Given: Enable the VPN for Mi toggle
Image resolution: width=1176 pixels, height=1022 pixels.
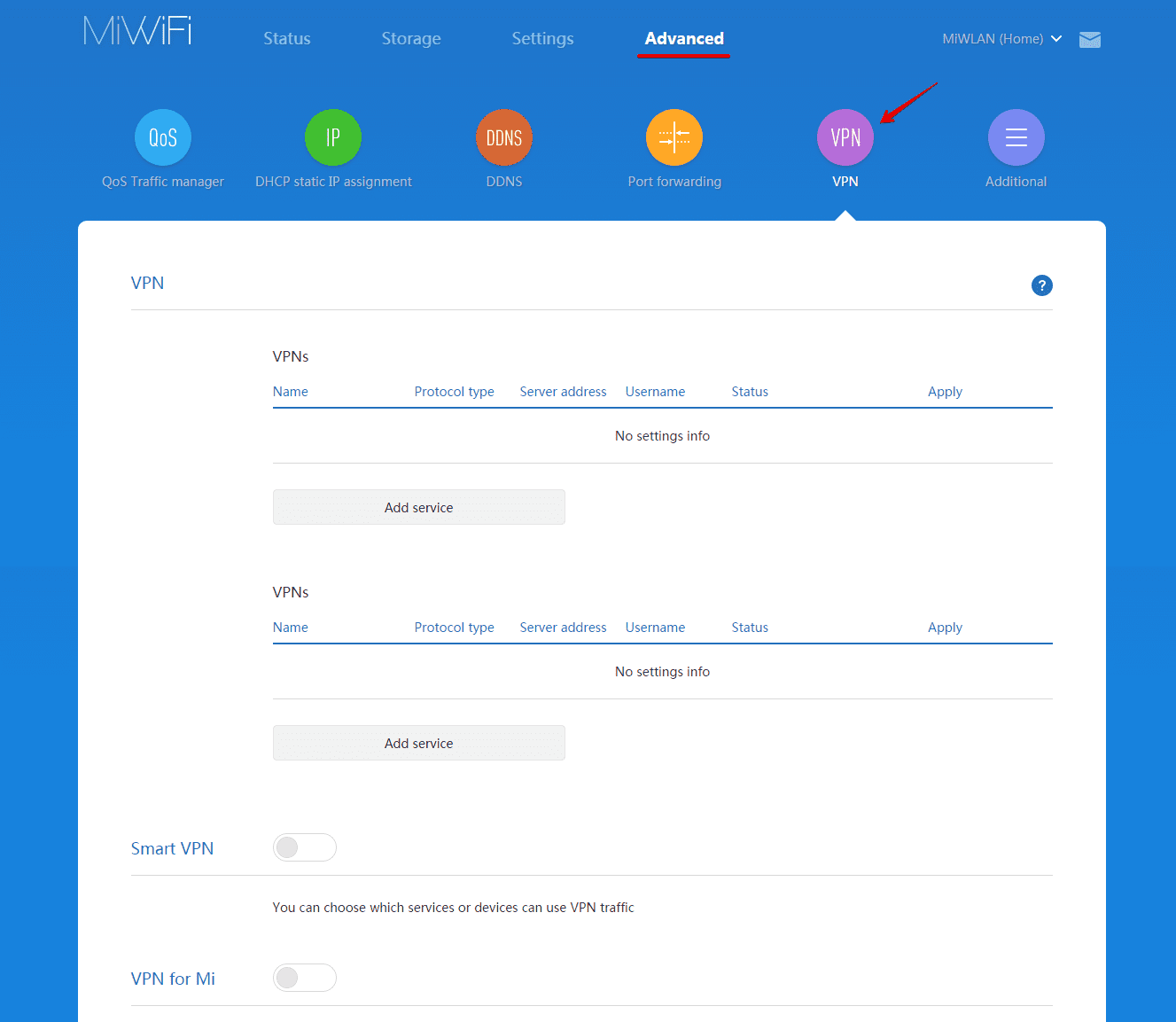Looking at the screenshot, I should click(305, 978).
